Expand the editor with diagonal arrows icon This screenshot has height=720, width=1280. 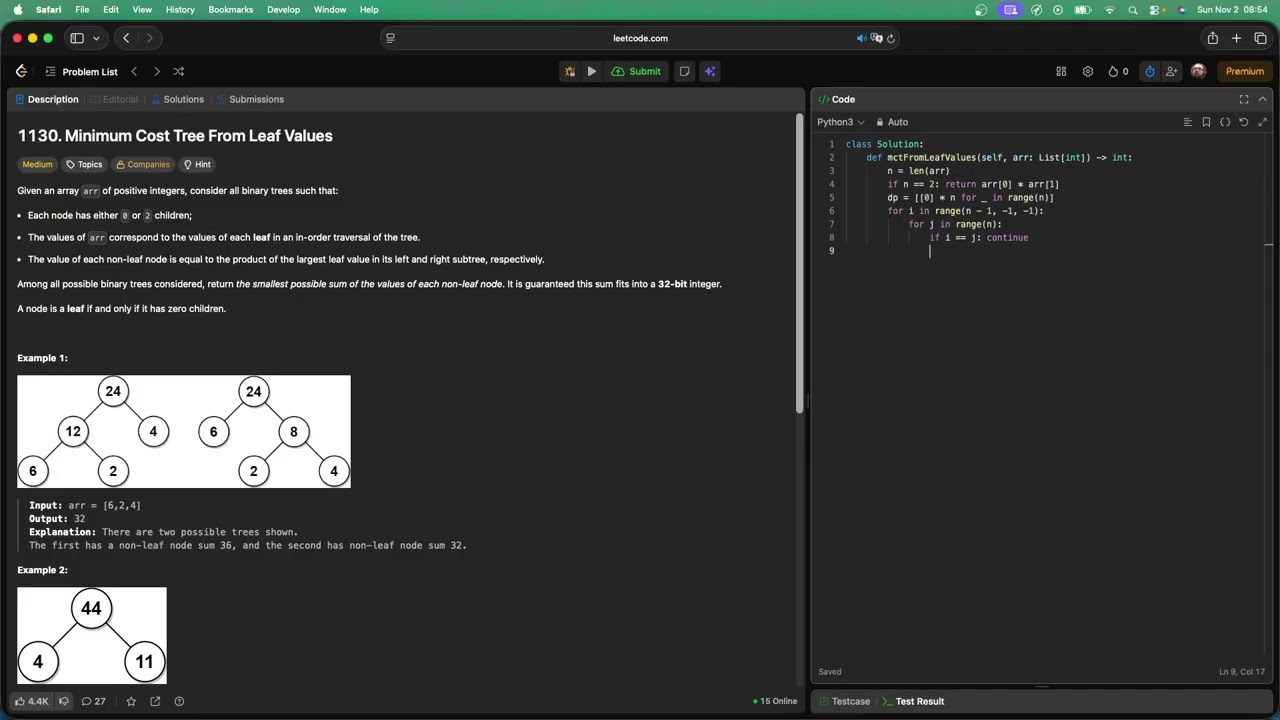point(1262,122)
